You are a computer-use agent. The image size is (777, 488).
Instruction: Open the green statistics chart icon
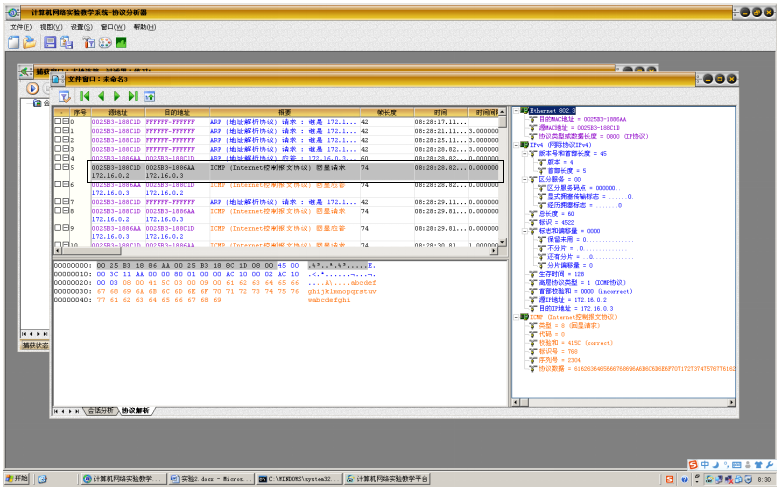tap(121, 43)
